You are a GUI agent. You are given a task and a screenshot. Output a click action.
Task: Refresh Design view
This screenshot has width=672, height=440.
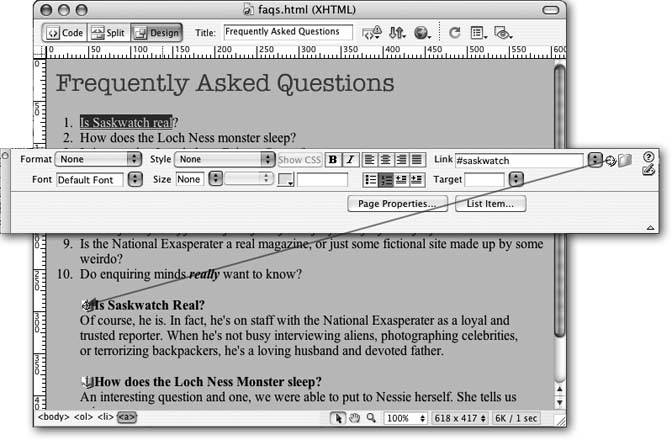coord(454,33)
